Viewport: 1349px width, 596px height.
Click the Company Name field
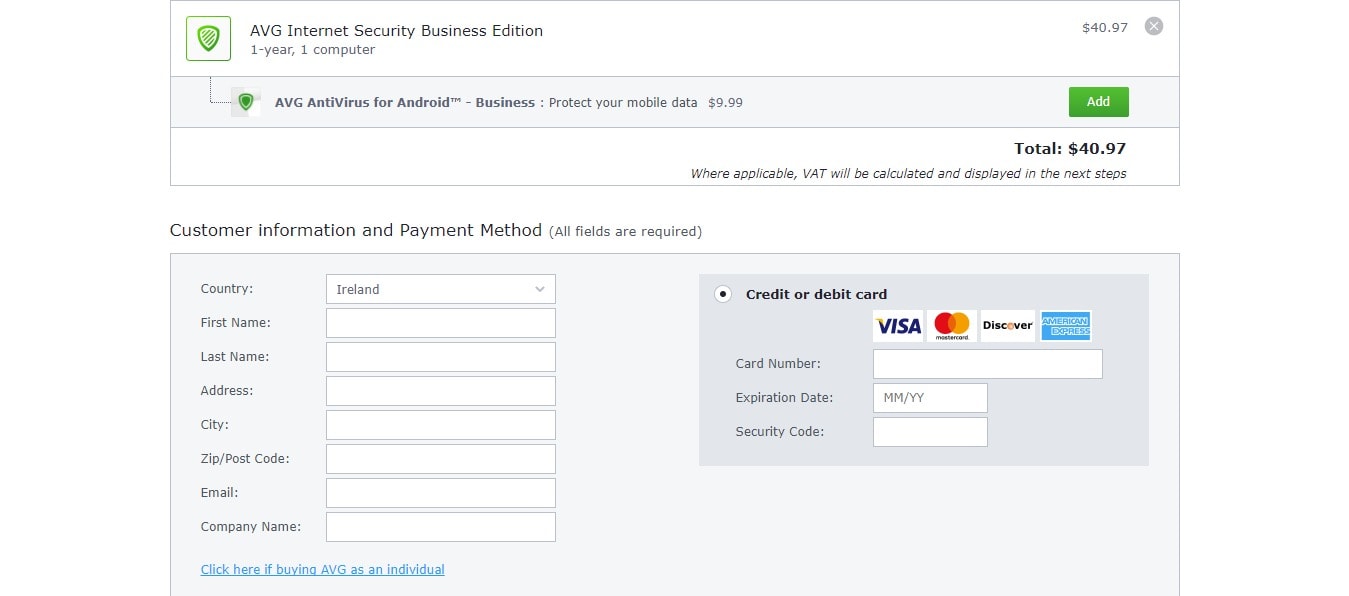(x=440, y=527)
